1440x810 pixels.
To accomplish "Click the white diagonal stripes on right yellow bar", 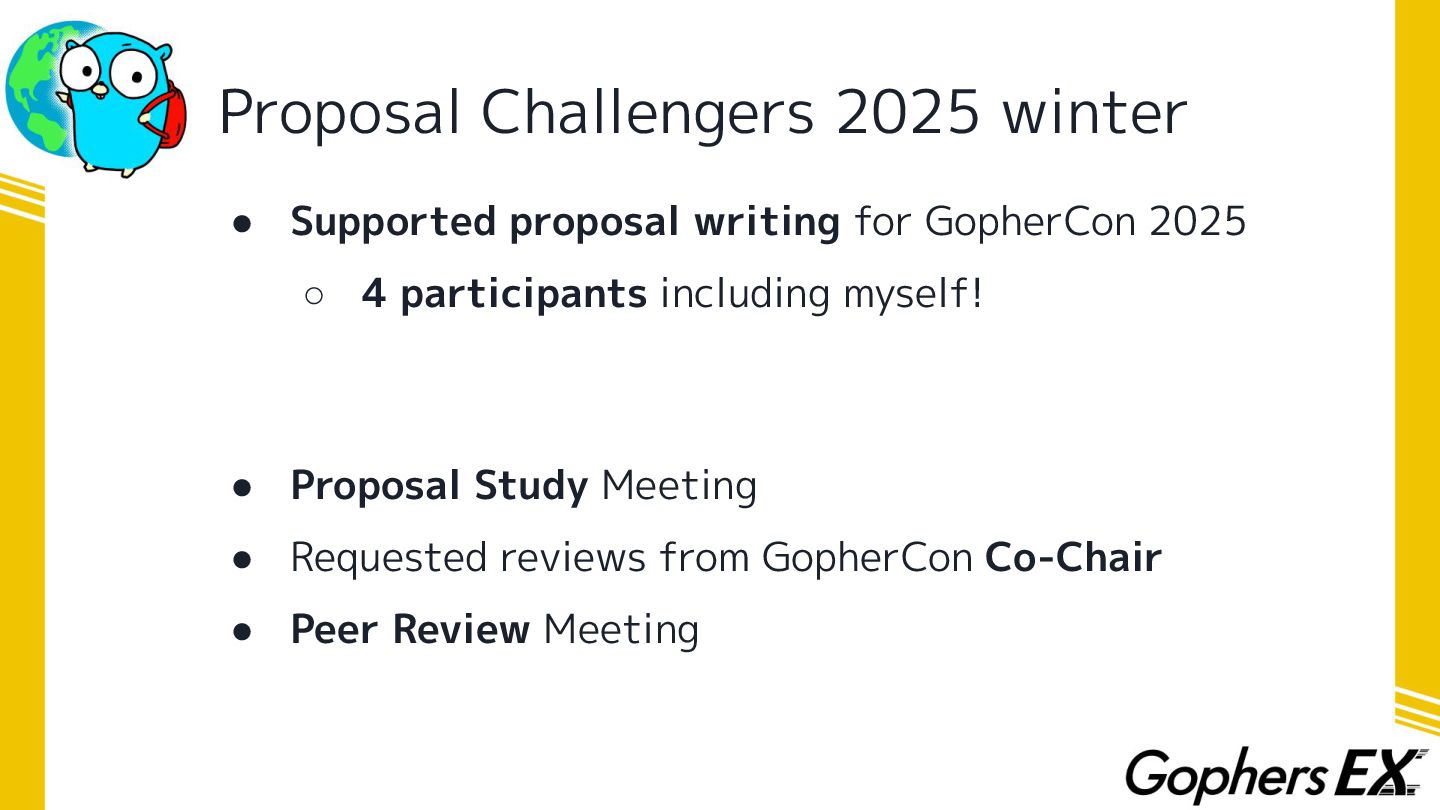I will (1417, 710).
